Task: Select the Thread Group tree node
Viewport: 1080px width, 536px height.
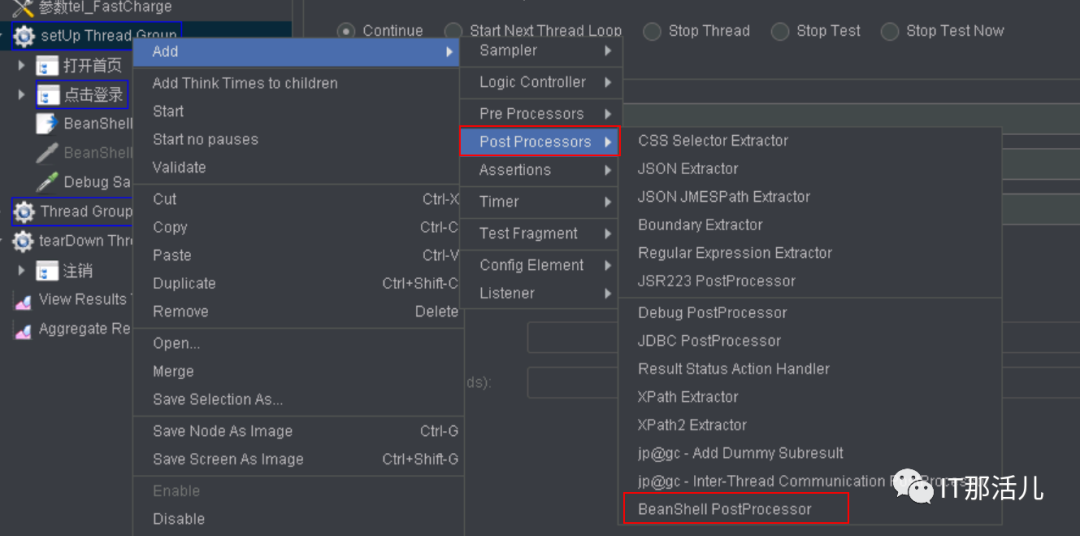Action: point(86,212)
